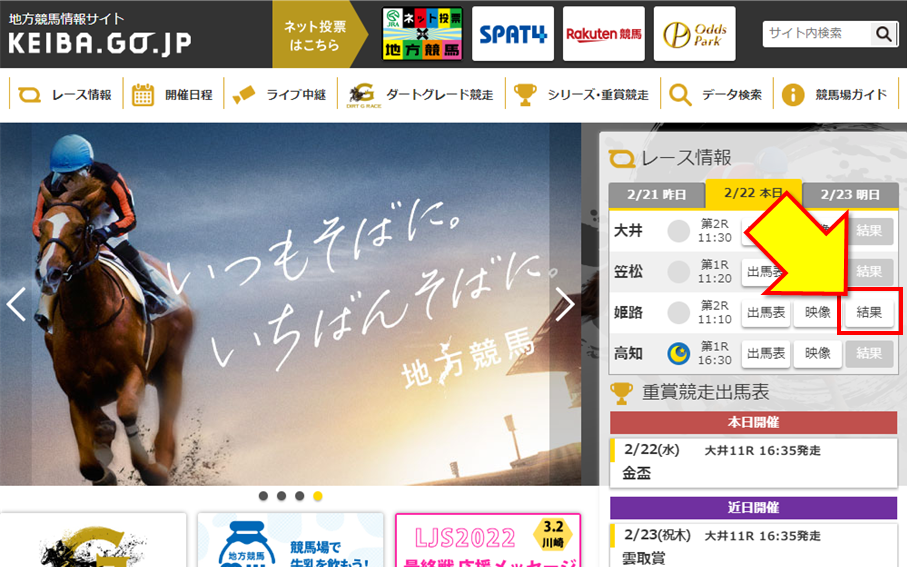Open the レース情報 navigation menu

click(x=65, y=95)
